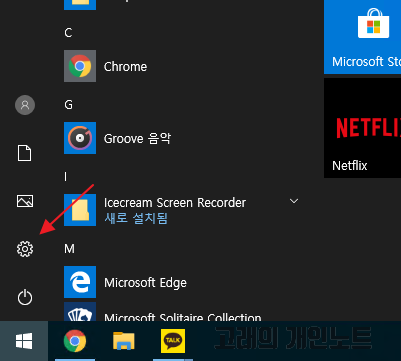Expand the Icecream Screen Recorder folder chevron
This screenshot has height=361, width=401.
click(294, 201)
